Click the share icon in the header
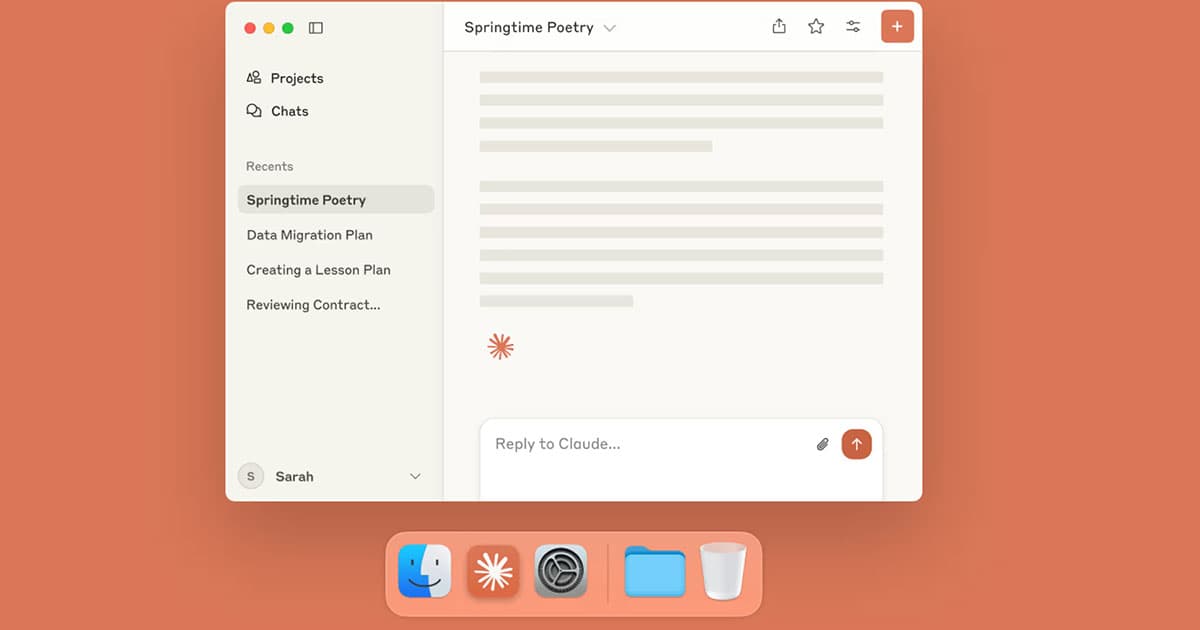The width and height of the screenshot is (1200, 630). pyautogui.click(x=779, y=27)
